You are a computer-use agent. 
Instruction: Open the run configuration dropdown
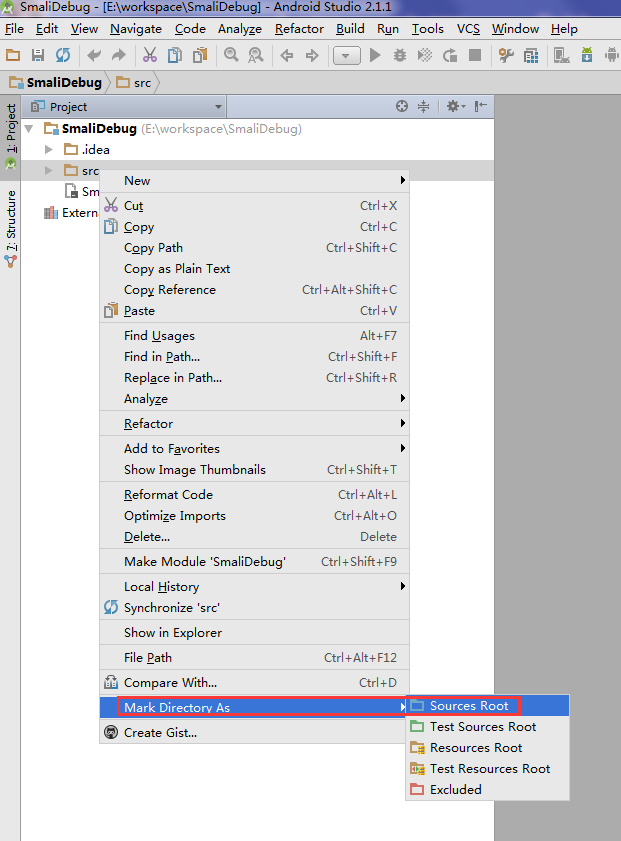point(346,55)
